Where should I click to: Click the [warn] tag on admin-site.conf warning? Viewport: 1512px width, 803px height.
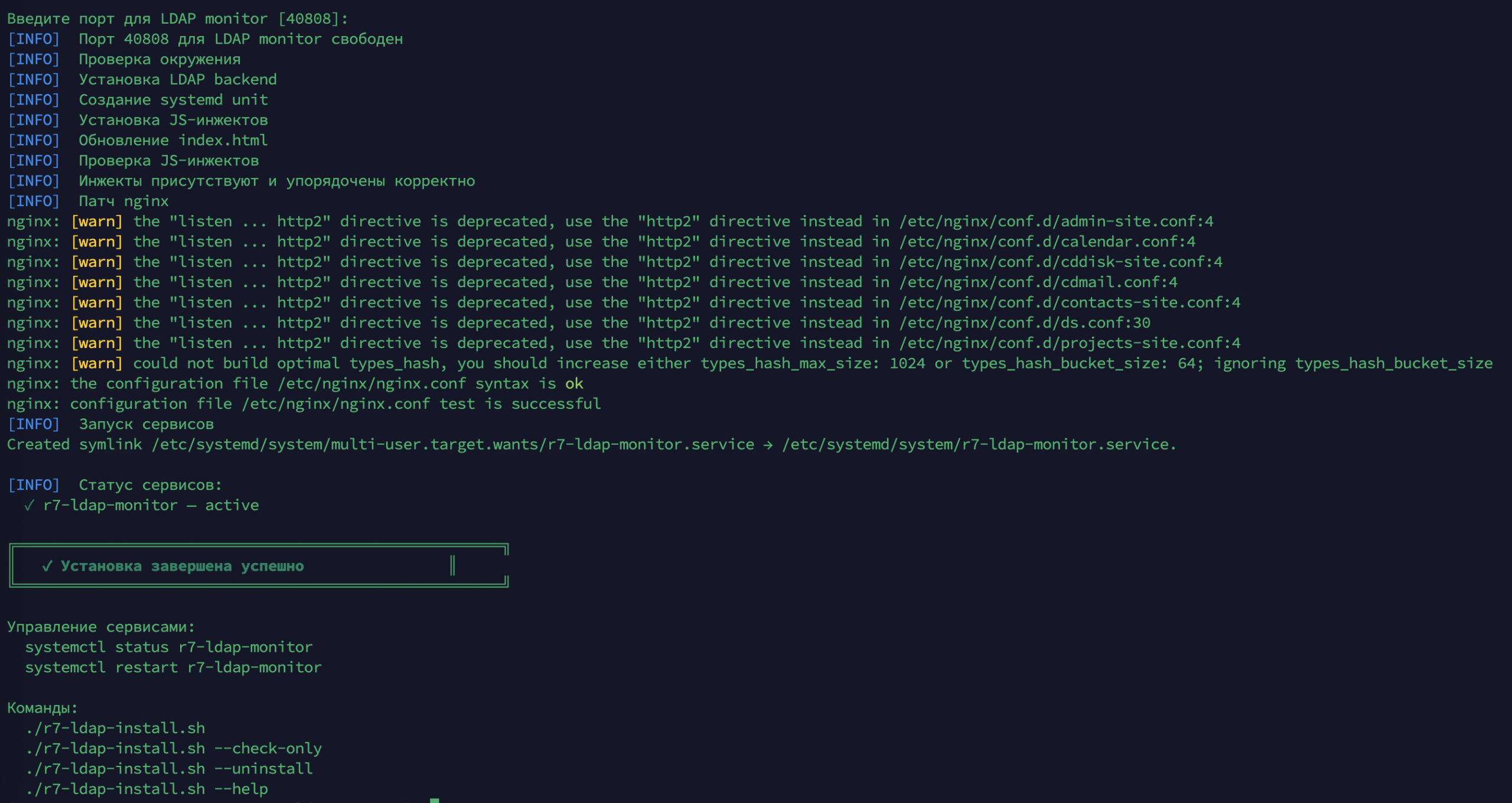point(97,221)
